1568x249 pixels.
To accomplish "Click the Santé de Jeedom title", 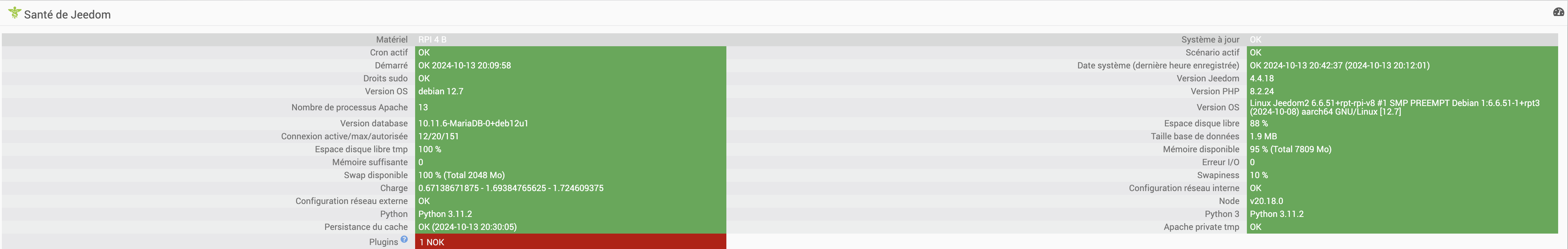I will [67, 14].
